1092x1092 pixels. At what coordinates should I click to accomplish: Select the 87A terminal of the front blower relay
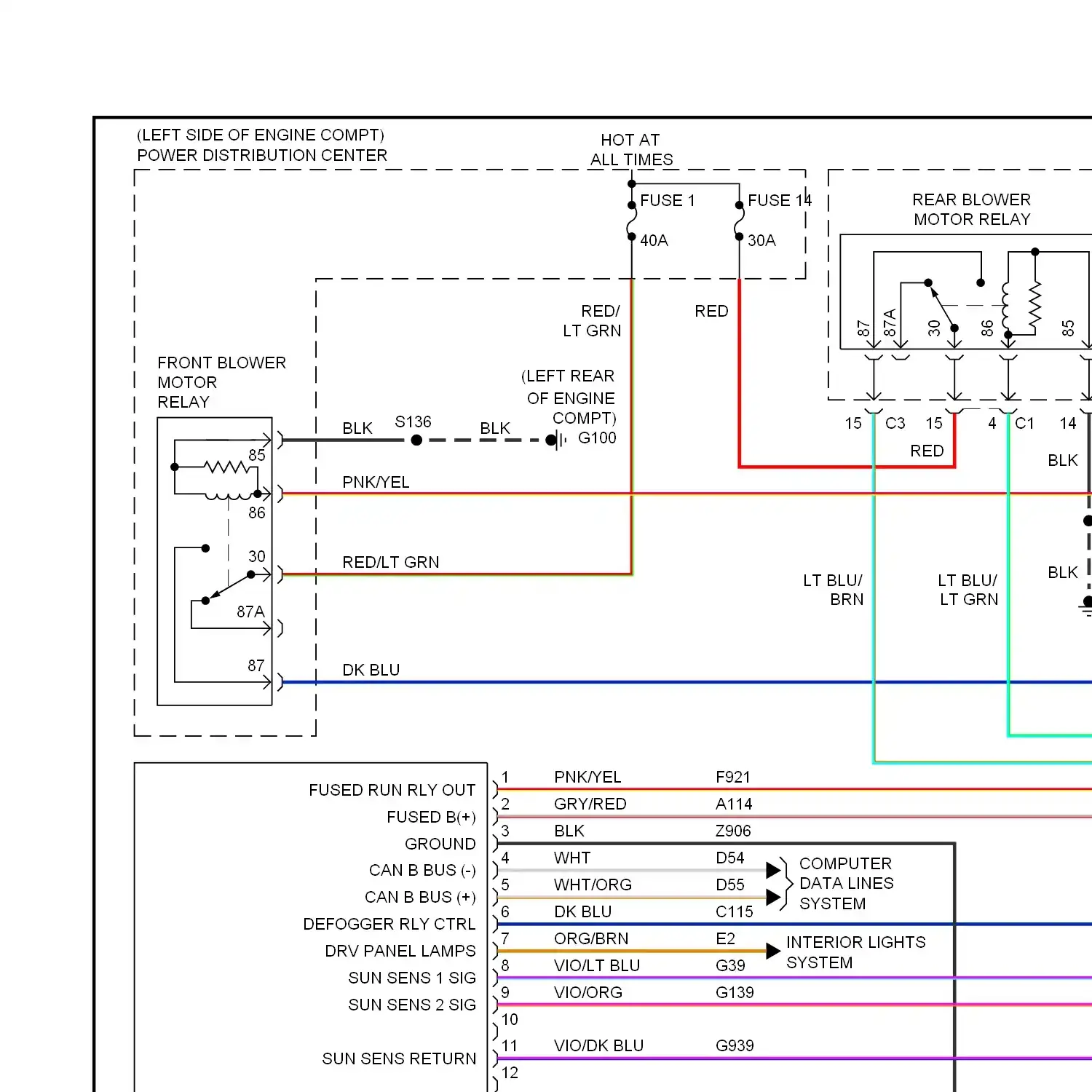(250, 612)
